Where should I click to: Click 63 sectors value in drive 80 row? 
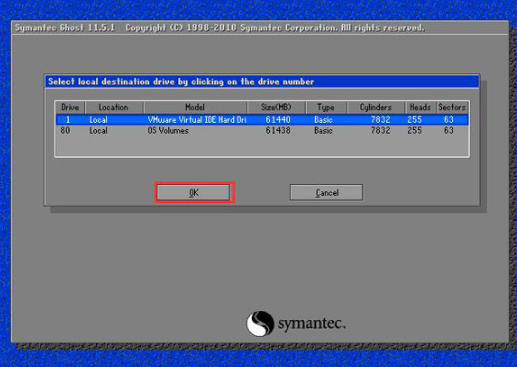coord(449,130)
